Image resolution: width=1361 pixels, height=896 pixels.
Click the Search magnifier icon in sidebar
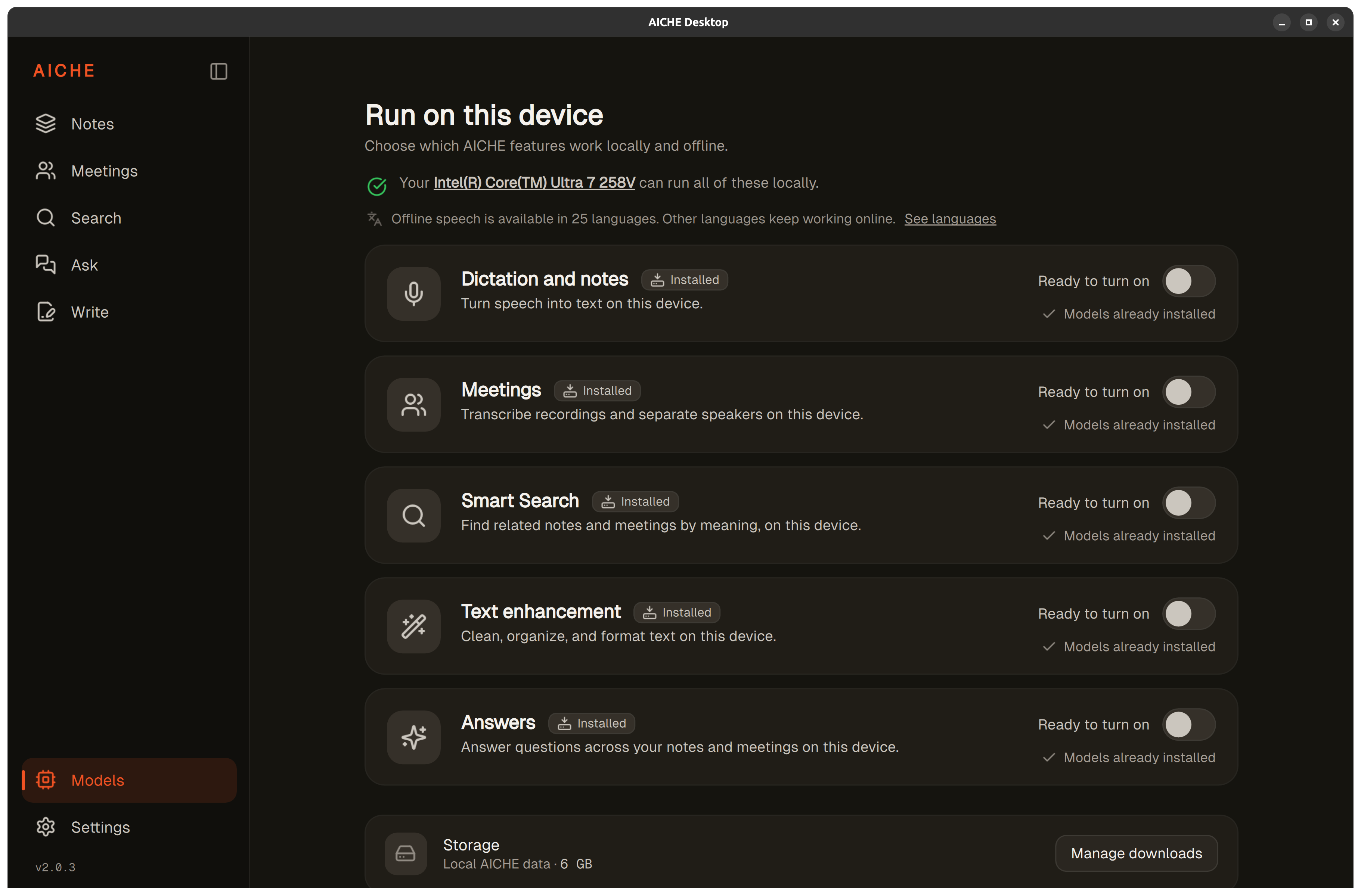pyautogui.click(x=46, y=218)
